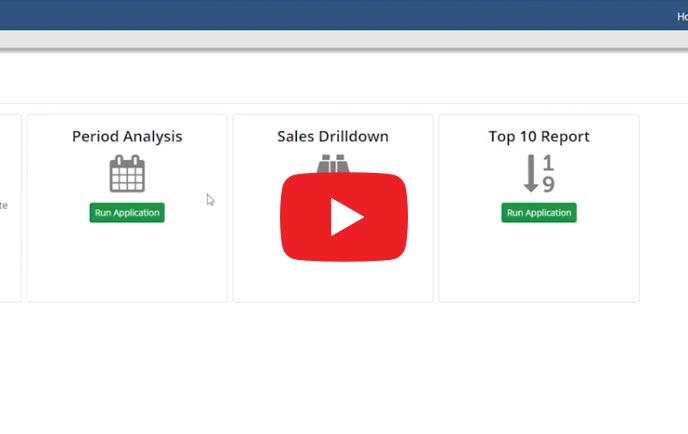Viewport: 688px width, 434px height.
Task: Open the Home item in the top navigation
Action: (x=681, y=16)
